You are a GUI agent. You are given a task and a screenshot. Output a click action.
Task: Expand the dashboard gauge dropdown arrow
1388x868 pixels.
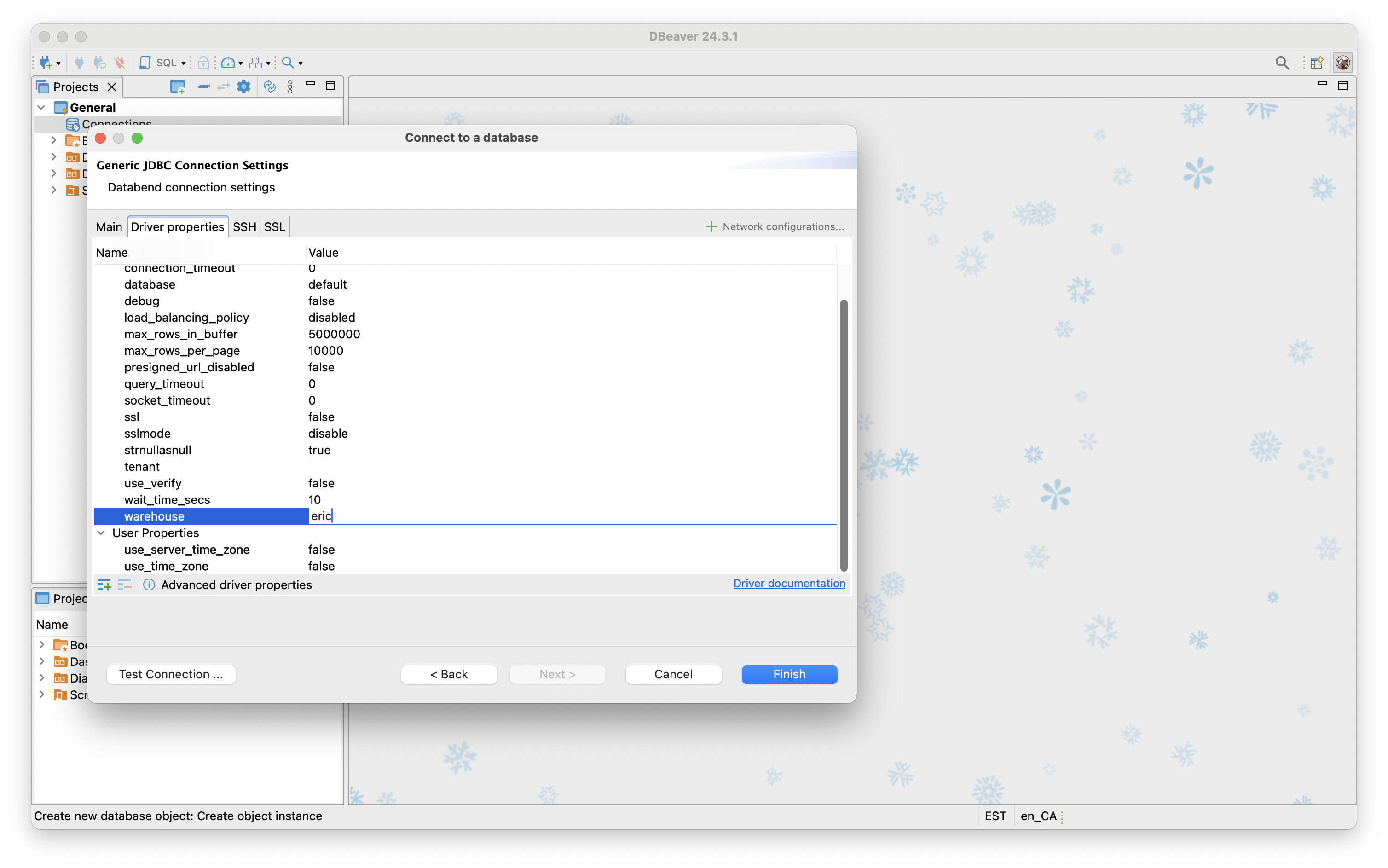coord(241,63)
